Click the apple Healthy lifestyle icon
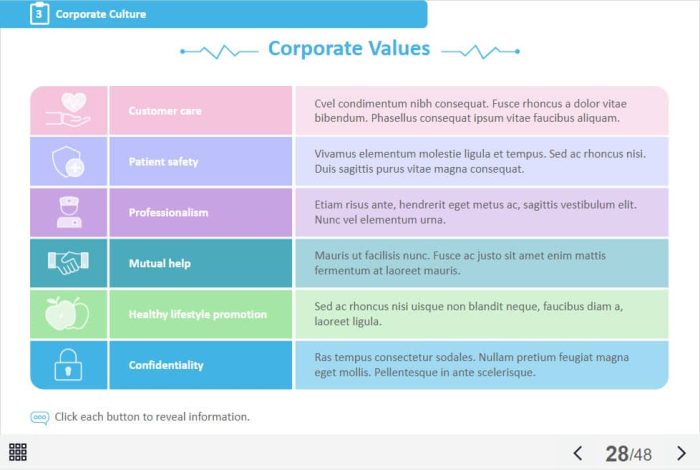This screenshot has height=470, width=700. [69, 314]
